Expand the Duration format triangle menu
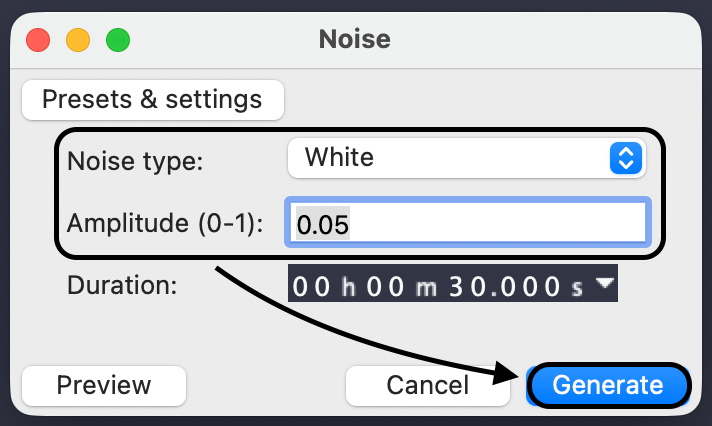 [x=605, y=284]
